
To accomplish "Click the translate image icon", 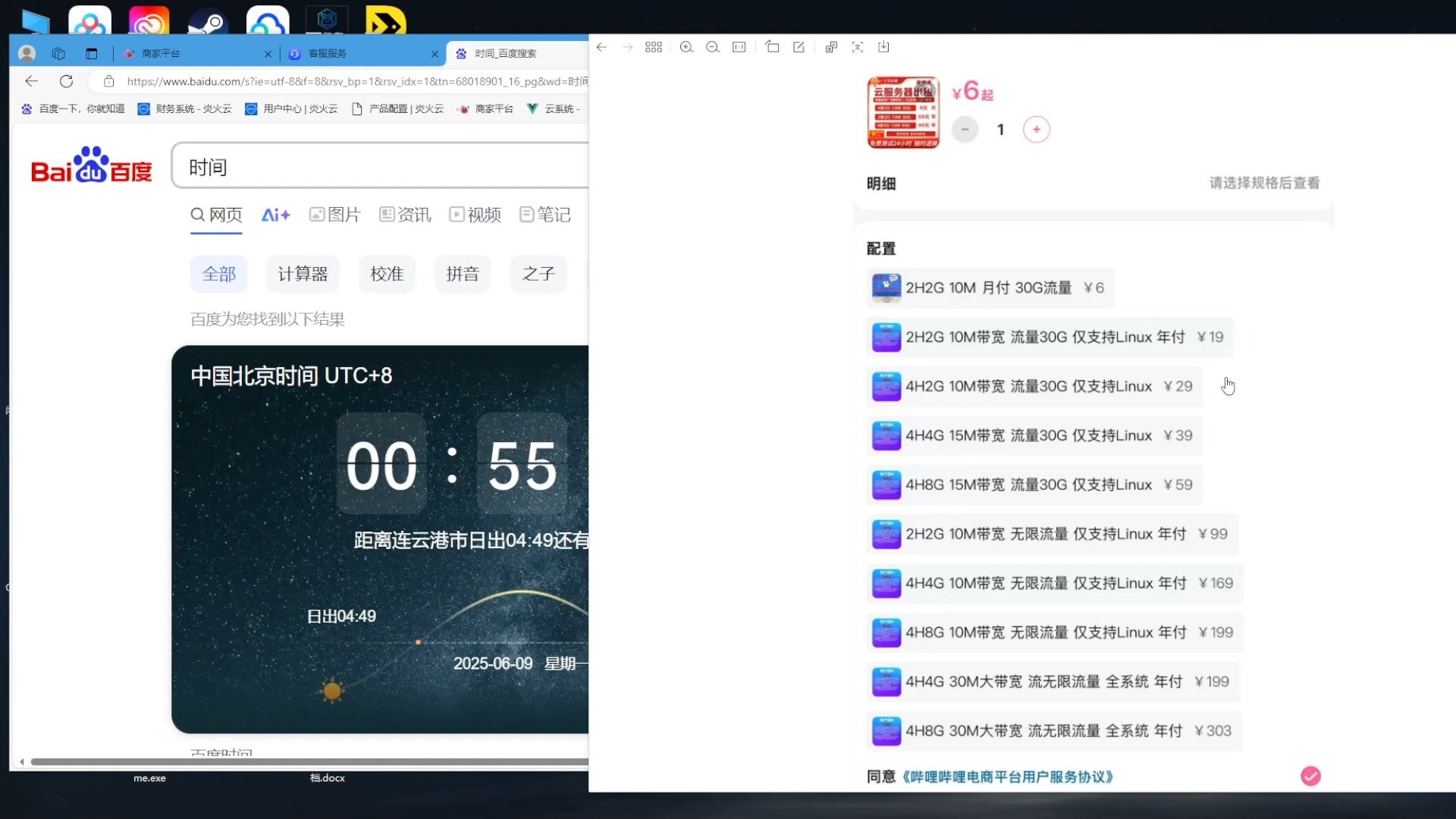I will (x=831, y=47).
